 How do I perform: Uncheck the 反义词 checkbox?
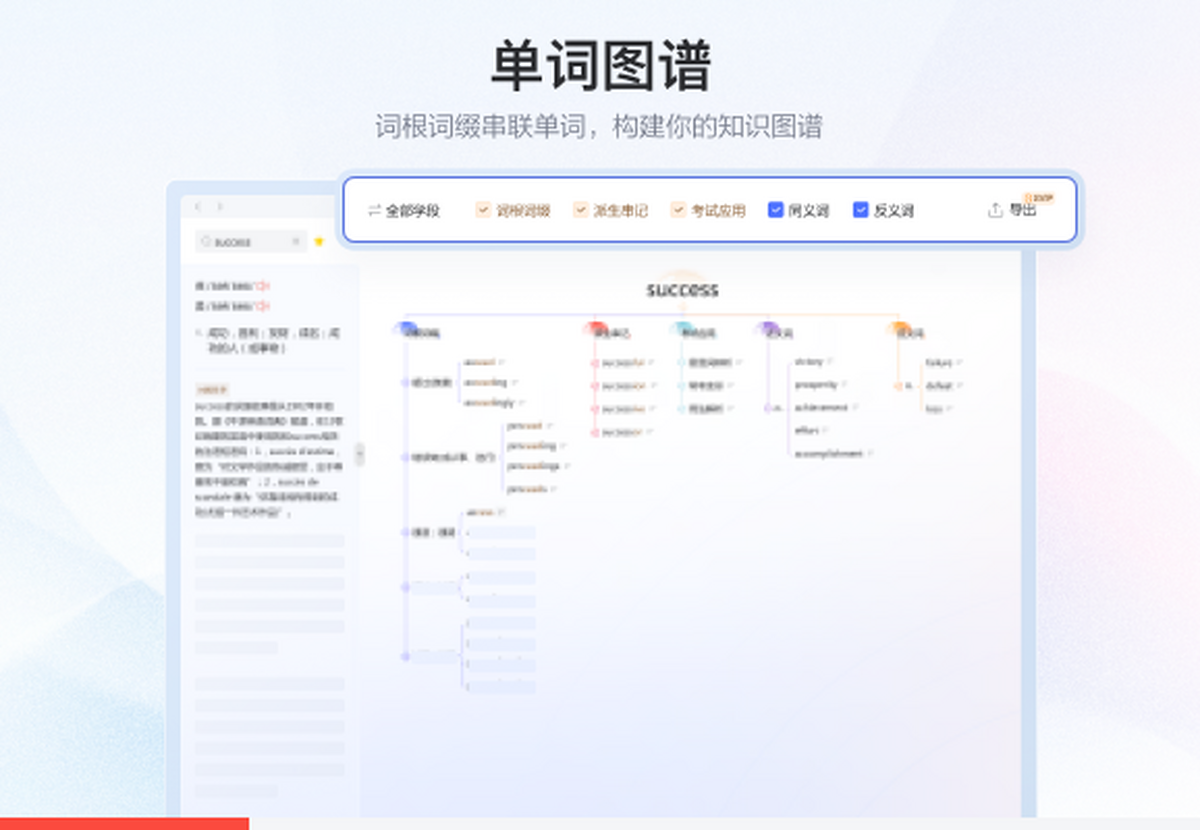pyautogui.click(x=860, y=210)
